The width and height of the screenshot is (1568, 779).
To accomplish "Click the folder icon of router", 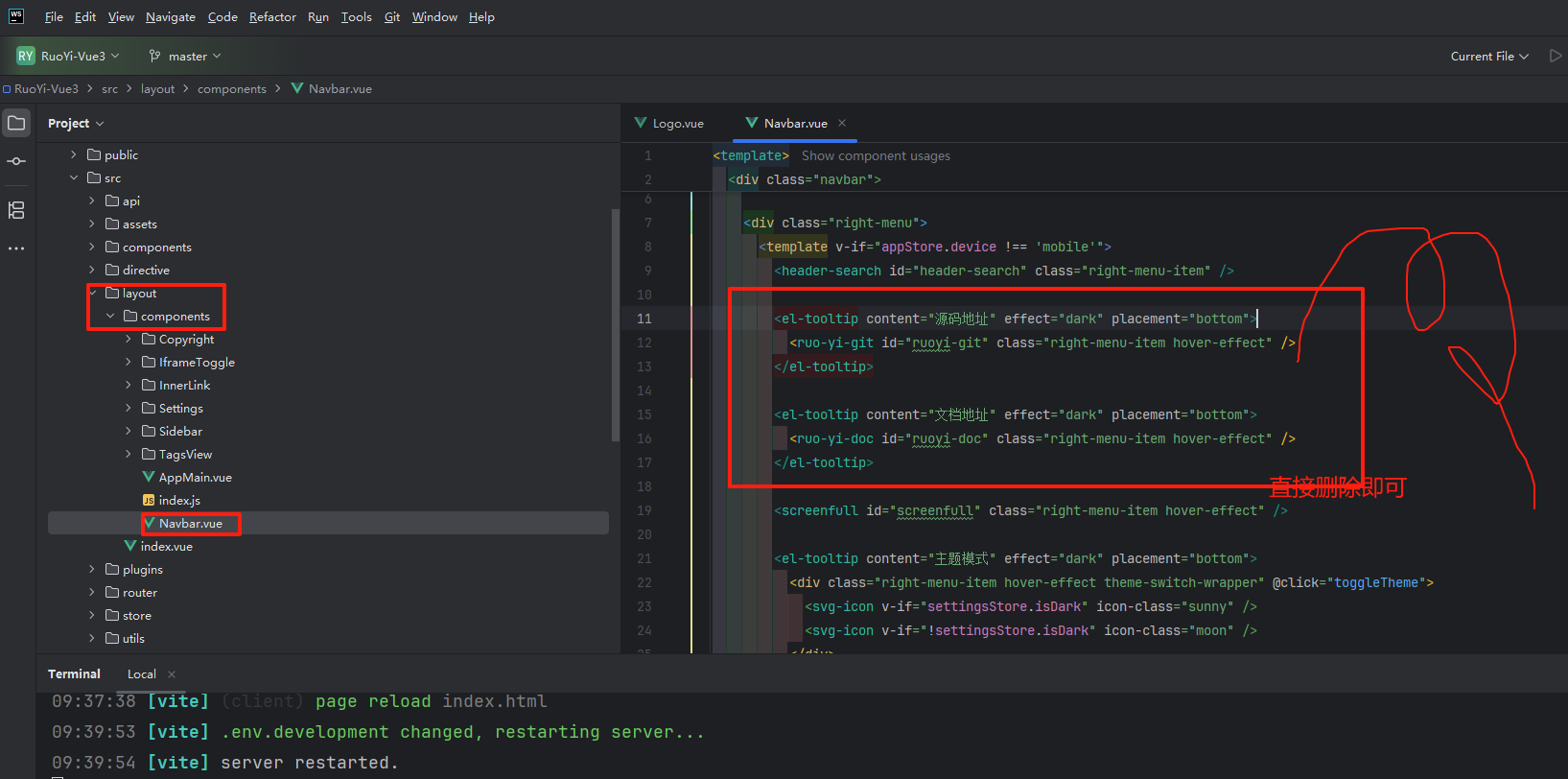I will [x=112, y=592].
